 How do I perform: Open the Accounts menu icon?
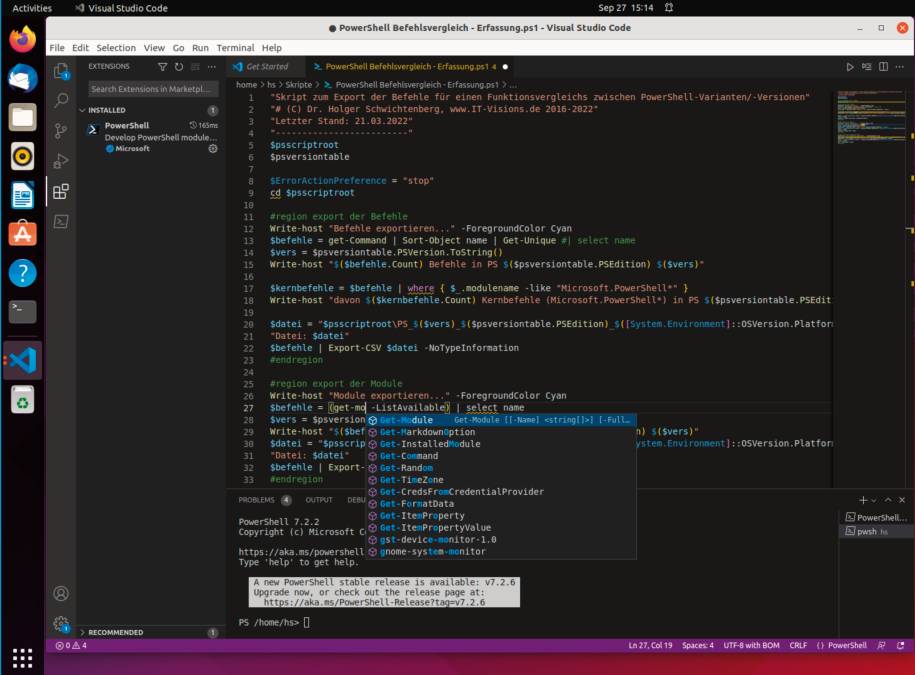click(61, 594)
